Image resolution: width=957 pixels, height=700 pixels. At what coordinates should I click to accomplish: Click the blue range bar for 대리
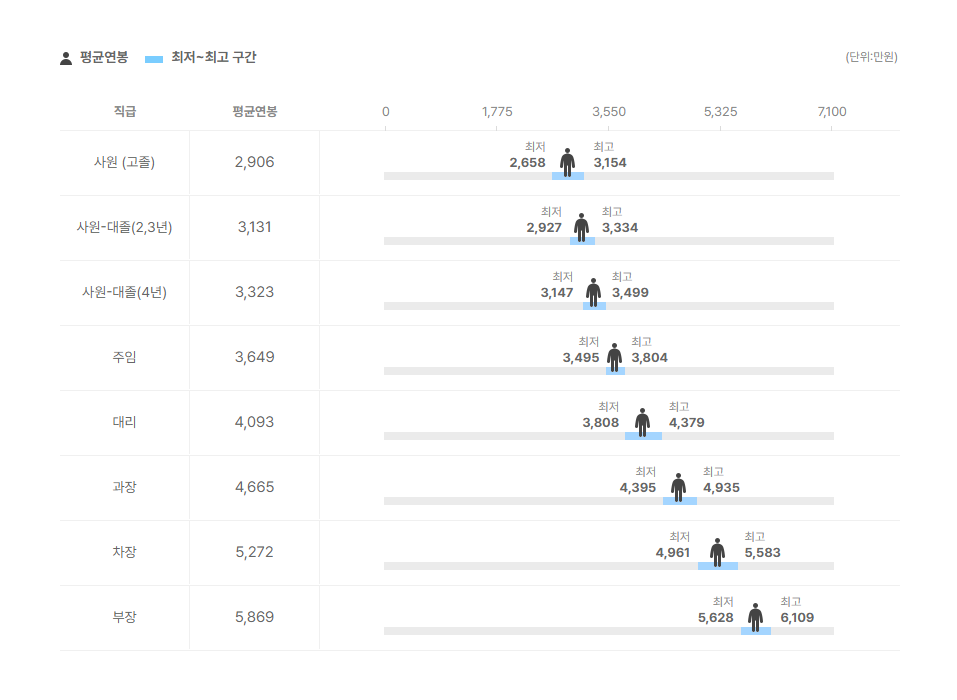(643, 436)
